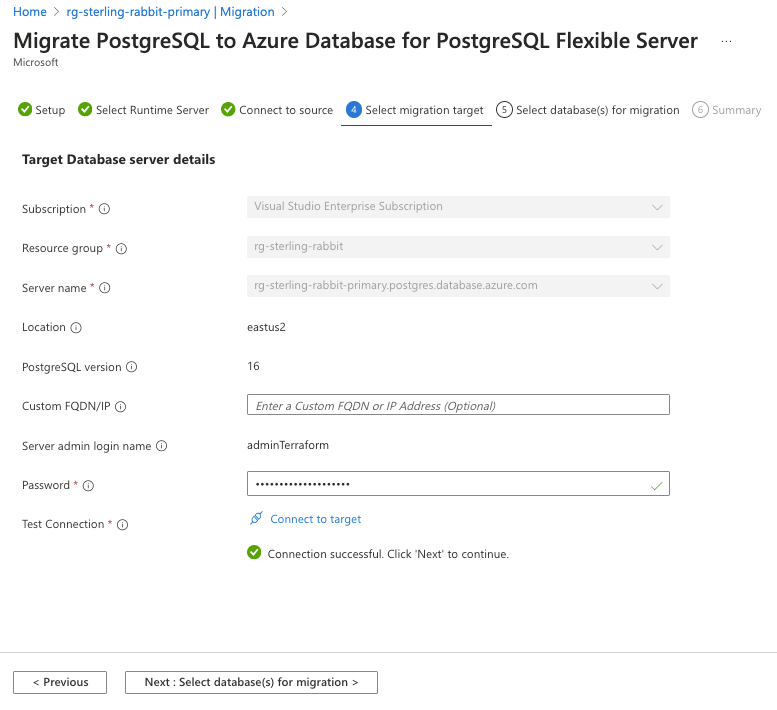
Task: Click the Test Connection info icon
Action: coord(123,525)
